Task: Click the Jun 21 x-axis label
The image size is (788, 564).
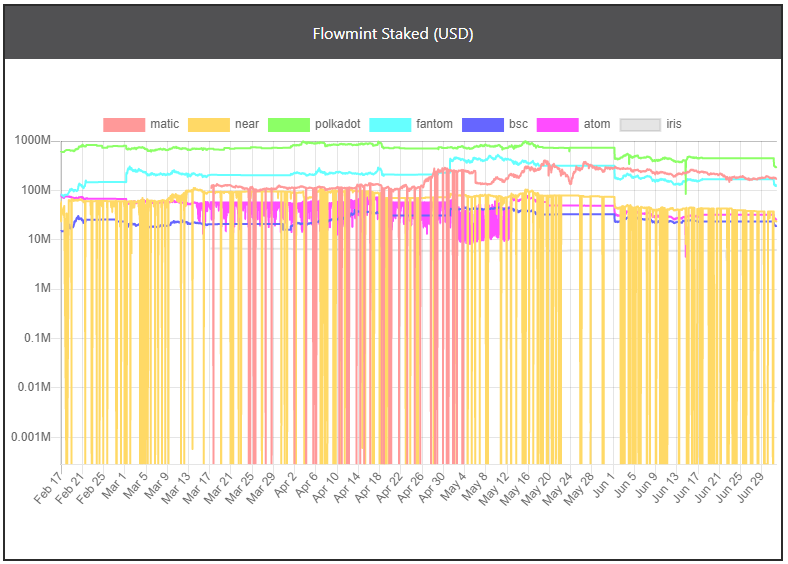Action: (x=708, y=488)
